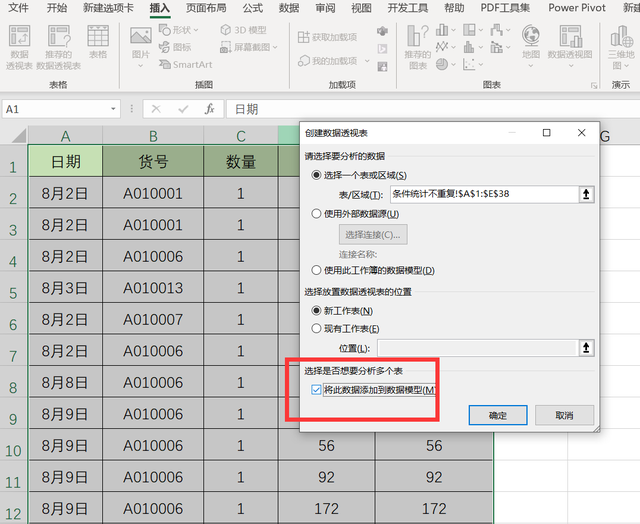Open the 形状 shapes dropdown
The width and height of the screenshot is (640, 524).
click(x=179, y=30)
